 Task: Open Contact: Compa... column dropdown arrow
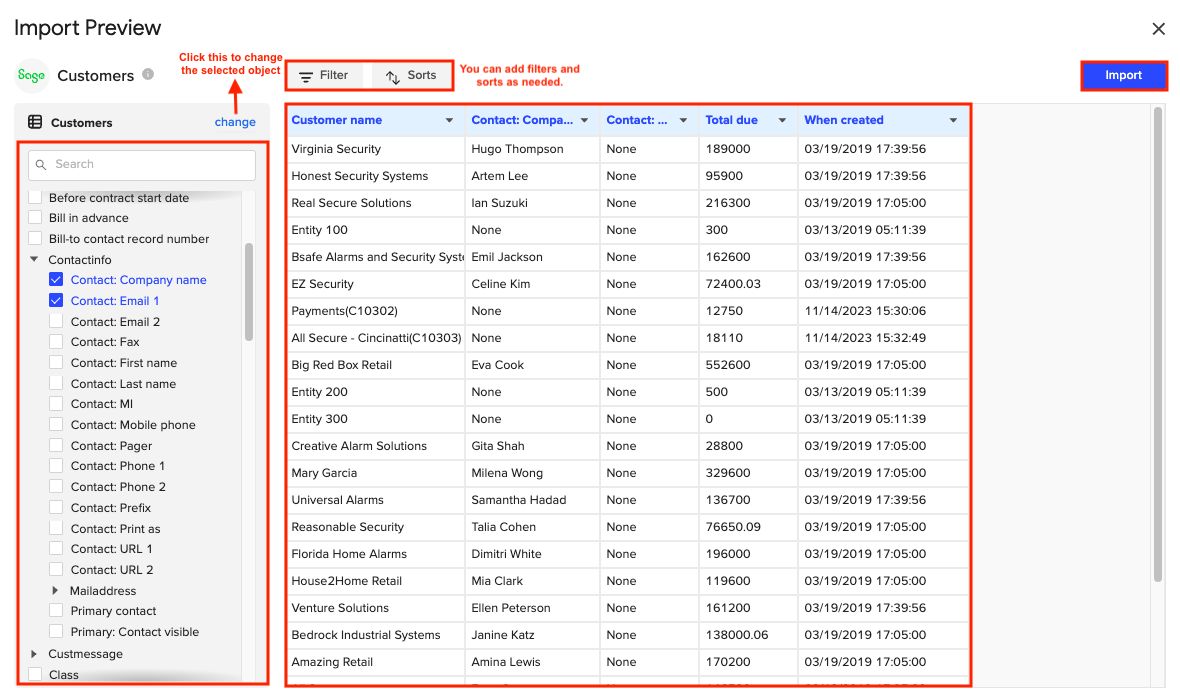click(584, 120)
